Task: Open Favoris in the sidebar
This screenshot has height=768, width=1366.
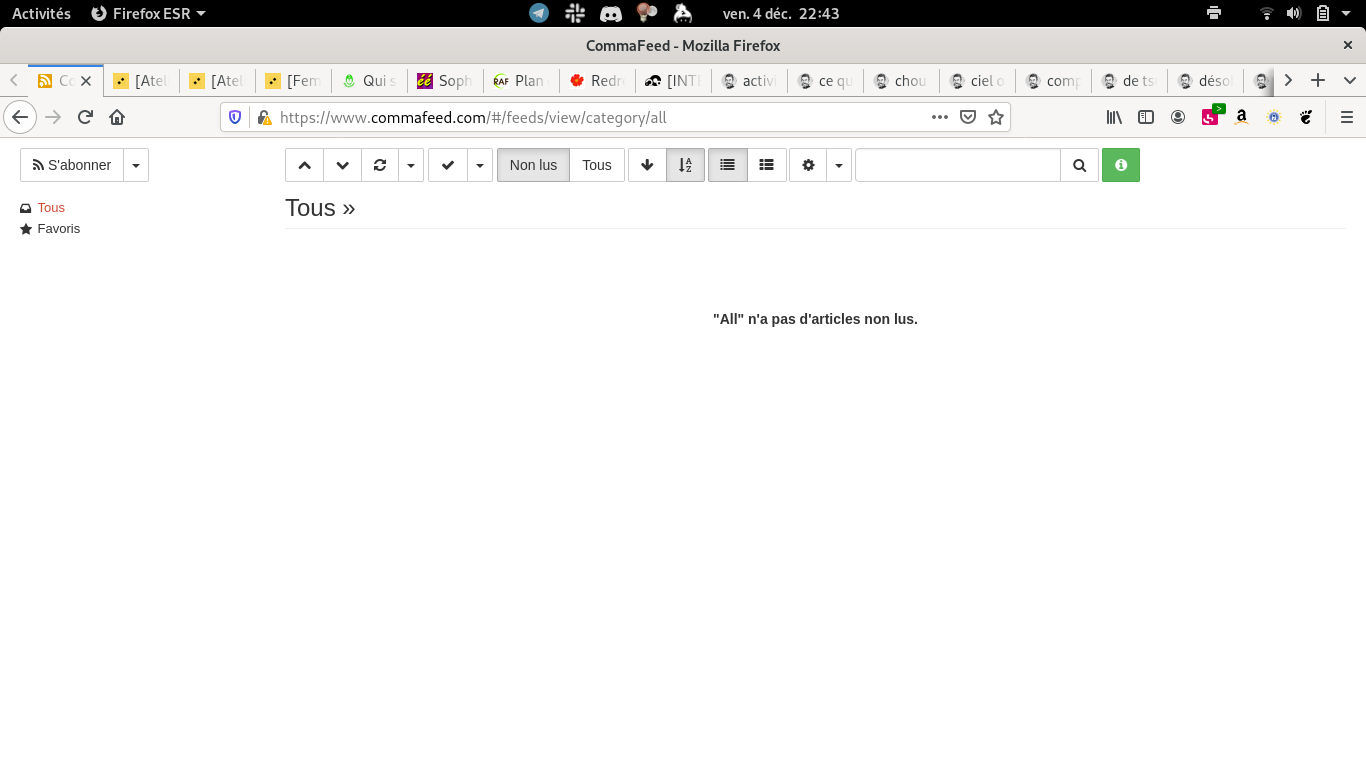Action: [x=58, y=229]
